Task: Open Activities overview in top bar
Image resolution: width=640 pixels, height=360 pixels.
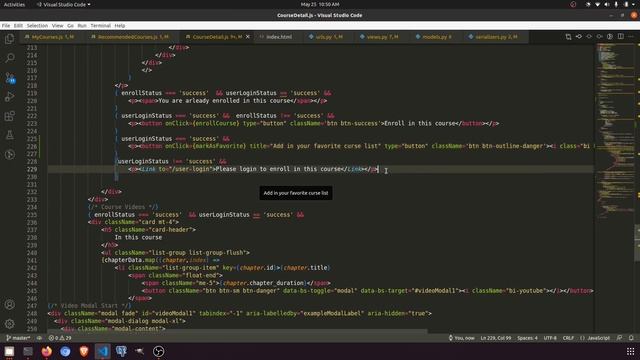Action: point(14,4)
